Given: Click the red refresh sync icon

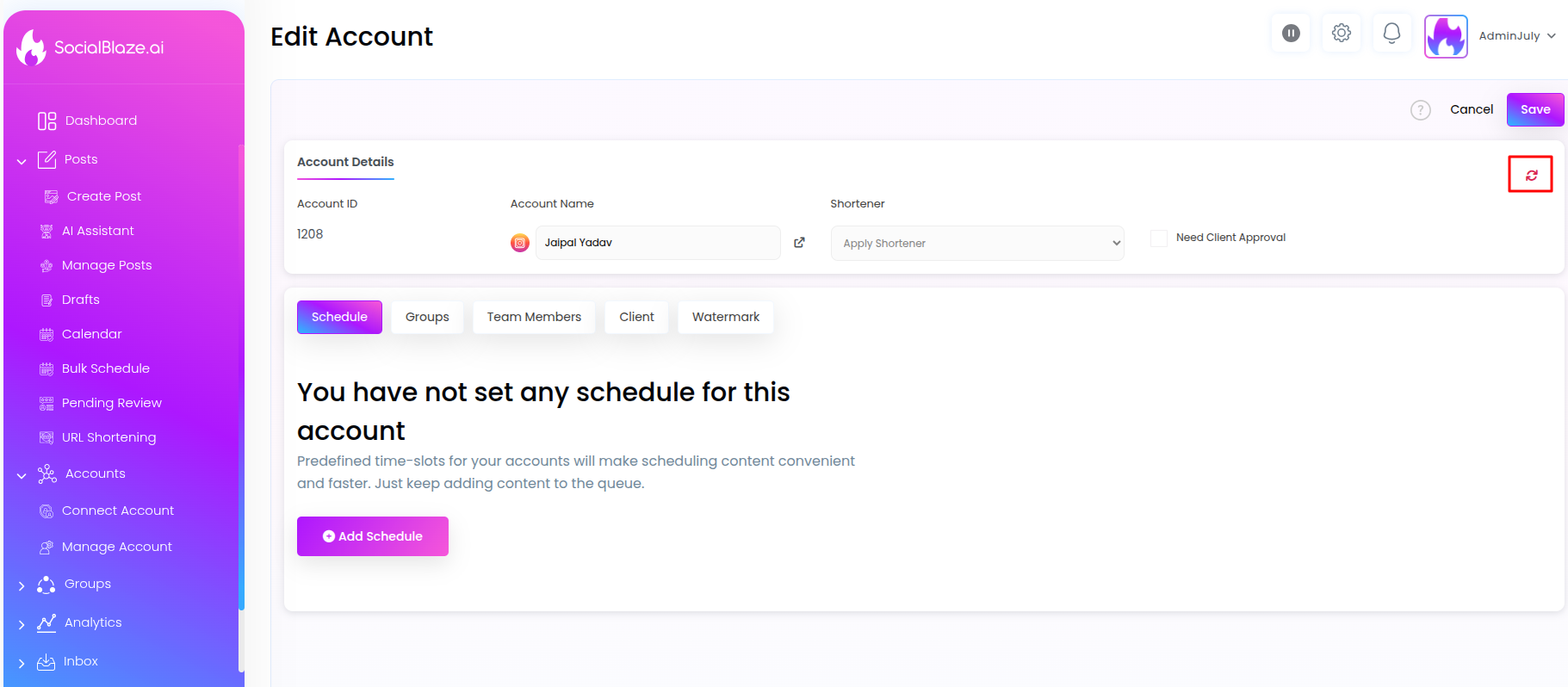Looking at the screenshot, I should [1531, 175].
